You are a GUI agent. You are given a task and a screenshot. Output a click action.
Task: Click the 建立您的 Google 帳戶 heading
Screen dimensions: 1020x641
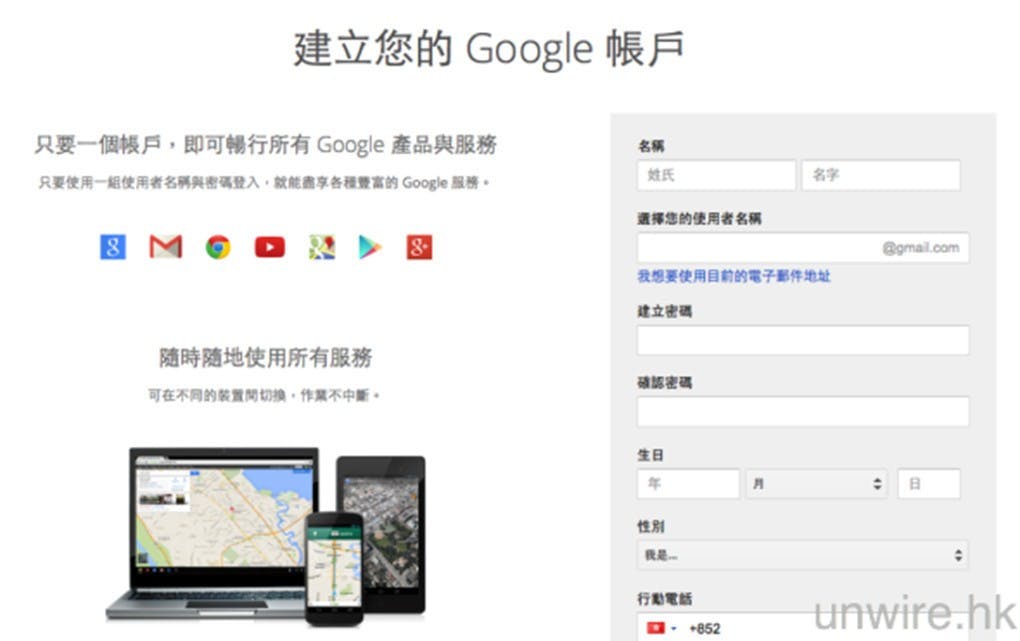click(489, 49)
